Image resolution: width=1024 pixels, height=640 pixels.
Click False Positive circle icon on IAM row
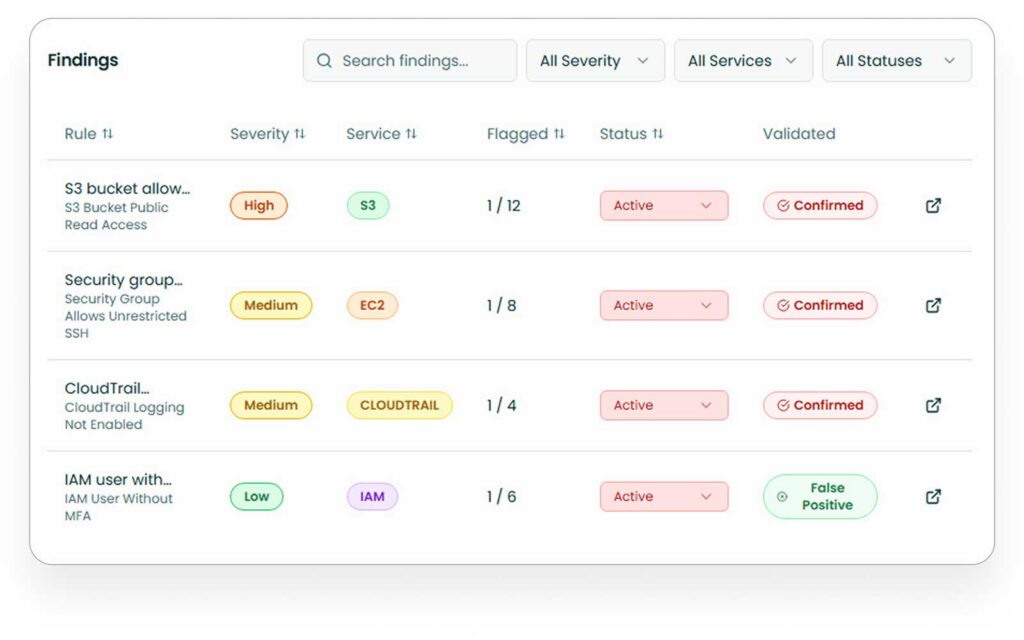[x=782, y=496]
